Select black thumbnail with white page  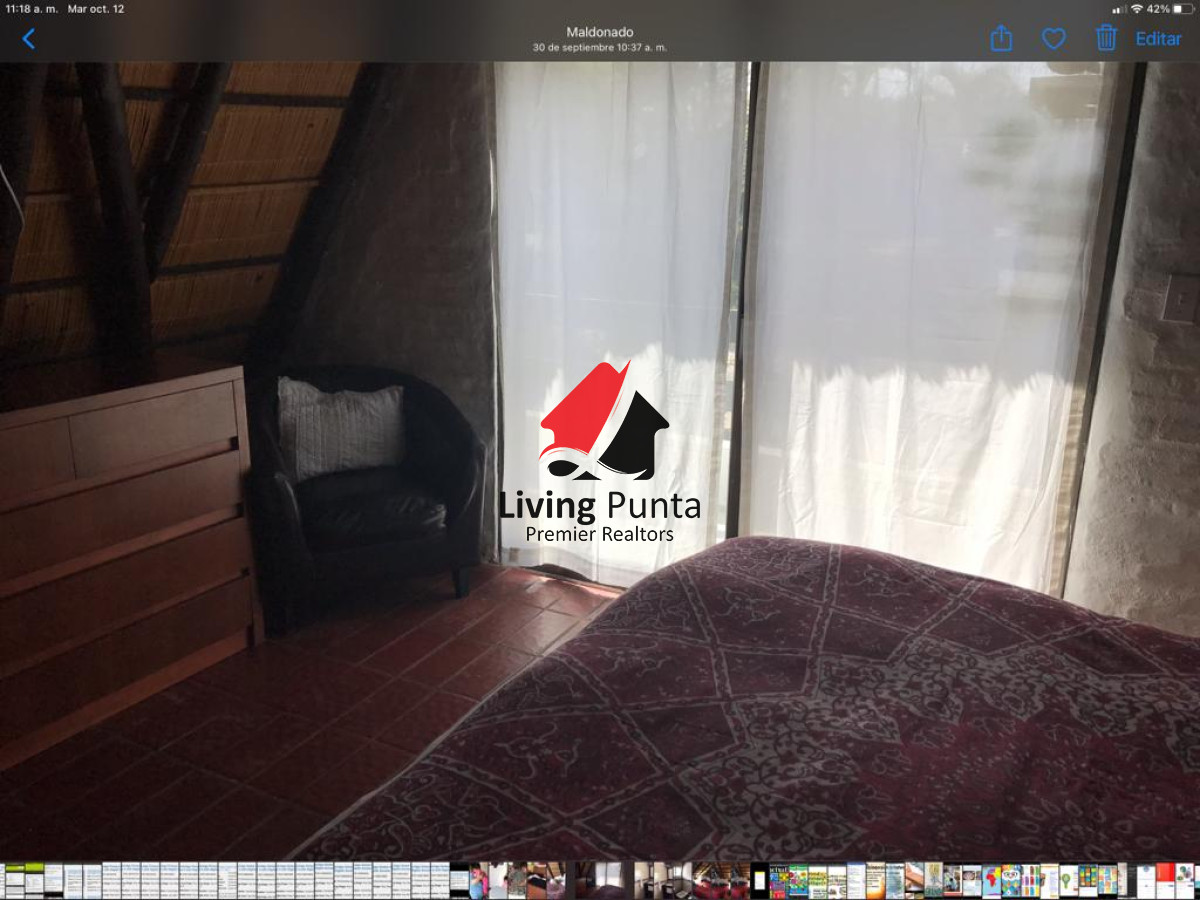pos(760,880)
